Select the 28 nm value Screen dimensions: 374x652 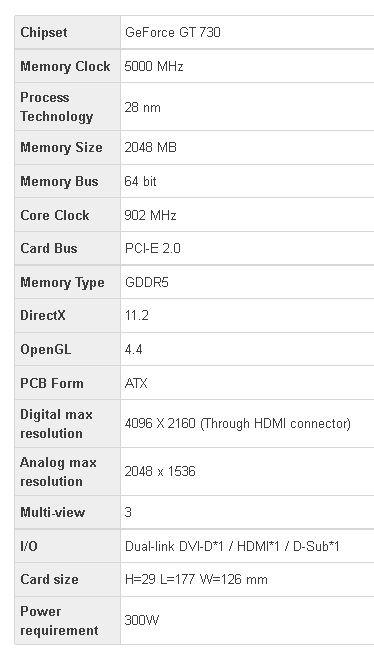143,107
